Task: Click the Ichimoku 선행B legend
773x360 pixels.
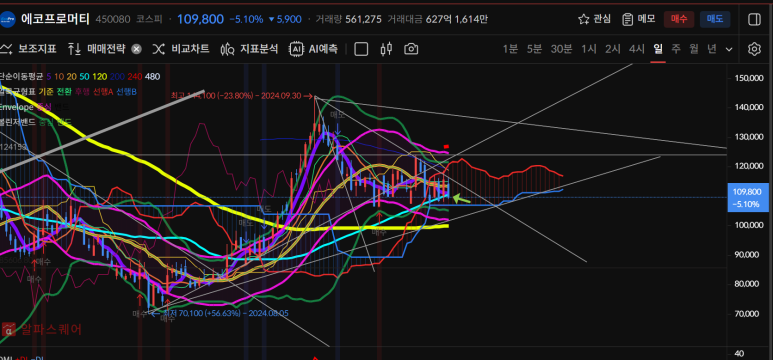Action: [126, 92]
